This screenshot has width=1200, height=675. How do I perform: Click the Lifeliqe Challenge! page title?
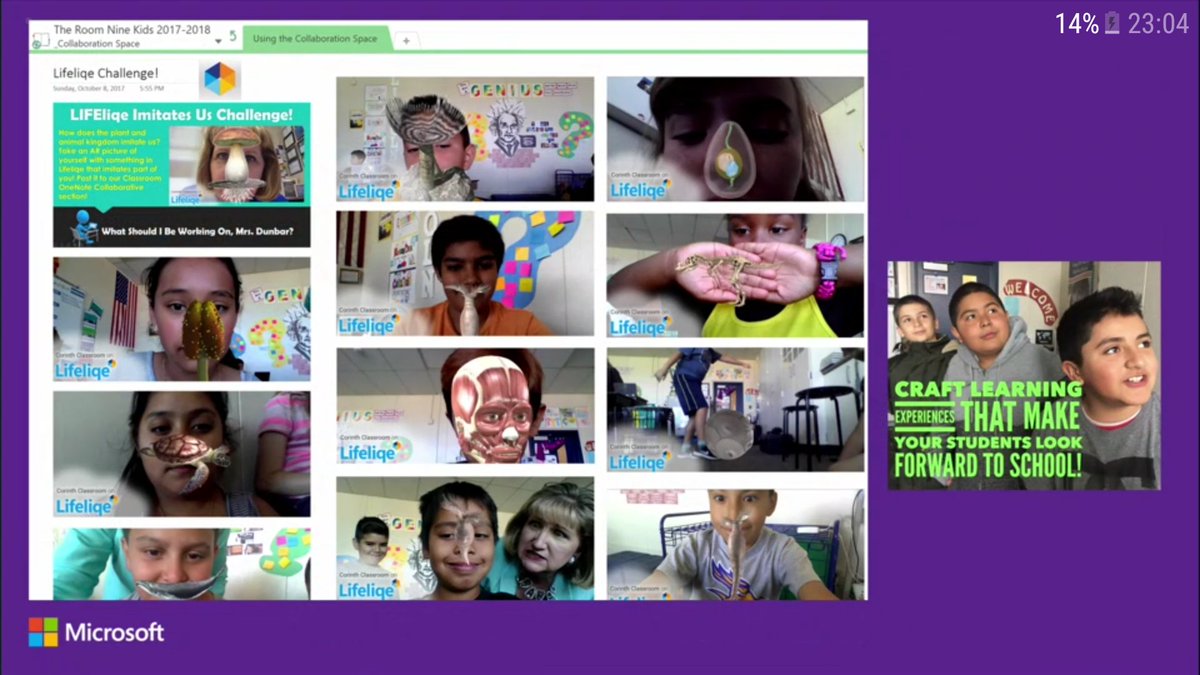coord(106,73)
